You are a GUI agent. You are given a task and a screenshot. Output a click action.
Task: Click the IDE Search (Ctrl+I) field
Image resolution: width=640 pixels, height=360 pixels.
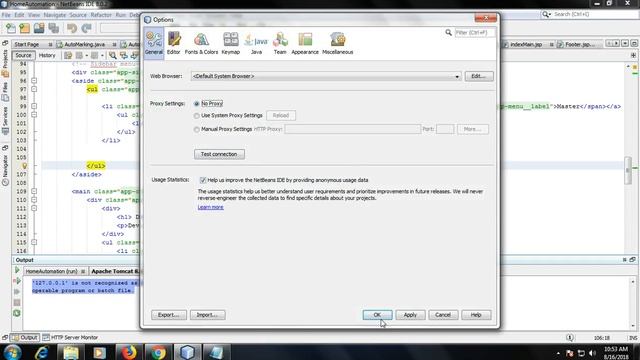tap(594, 14)
